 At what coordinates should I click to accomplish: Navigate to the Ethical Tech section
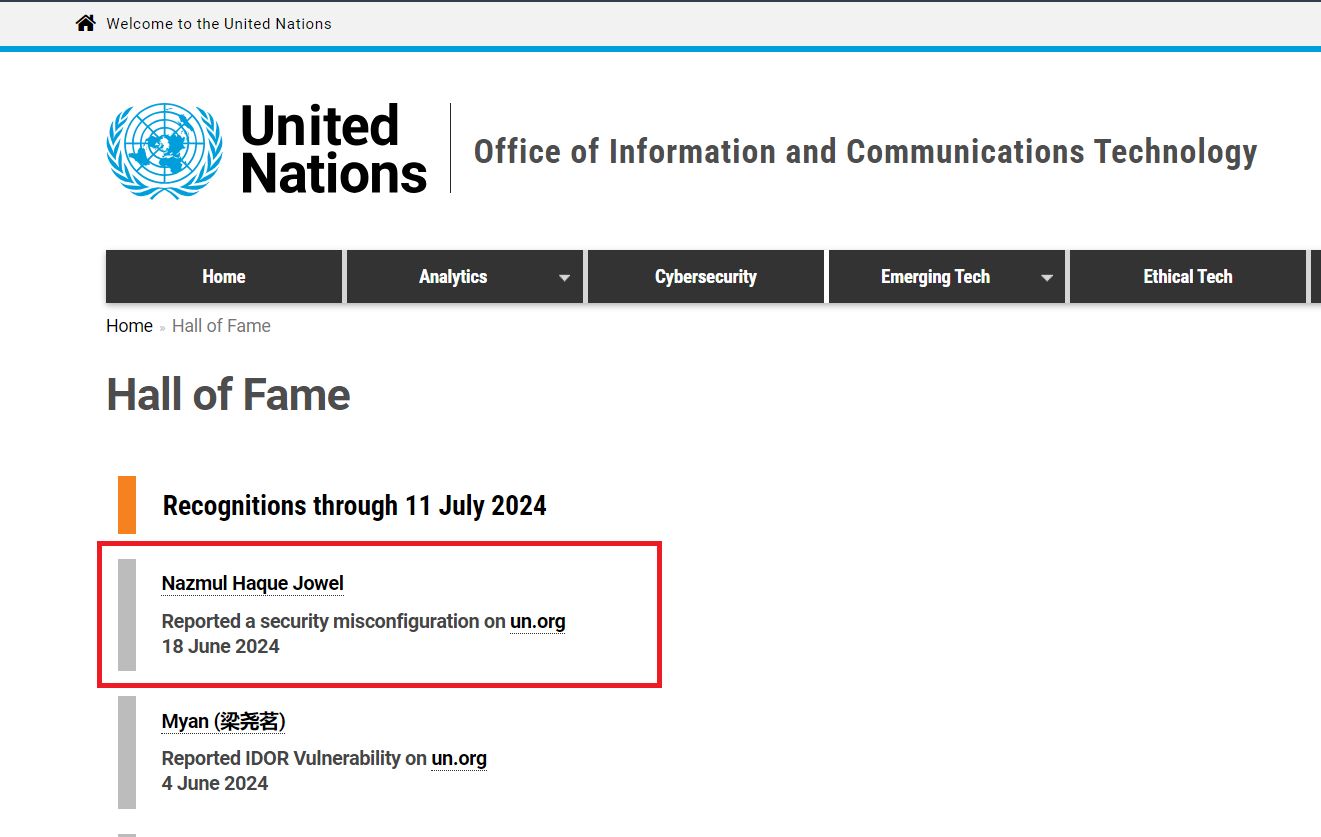pyautogui.click(x=1187, y=276)
